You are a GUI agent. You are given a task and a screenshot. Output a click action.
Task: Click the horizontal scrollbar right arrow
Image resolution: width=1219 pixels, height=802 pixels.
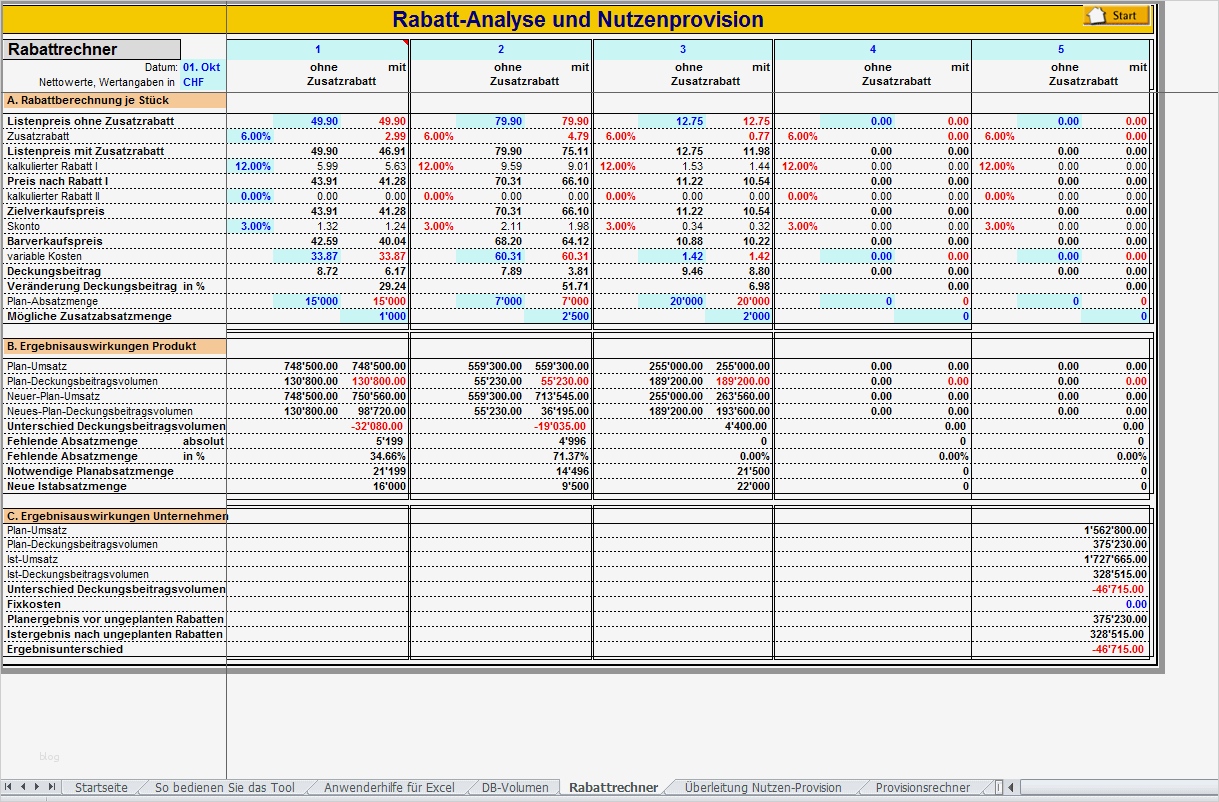click(1215, 787)
